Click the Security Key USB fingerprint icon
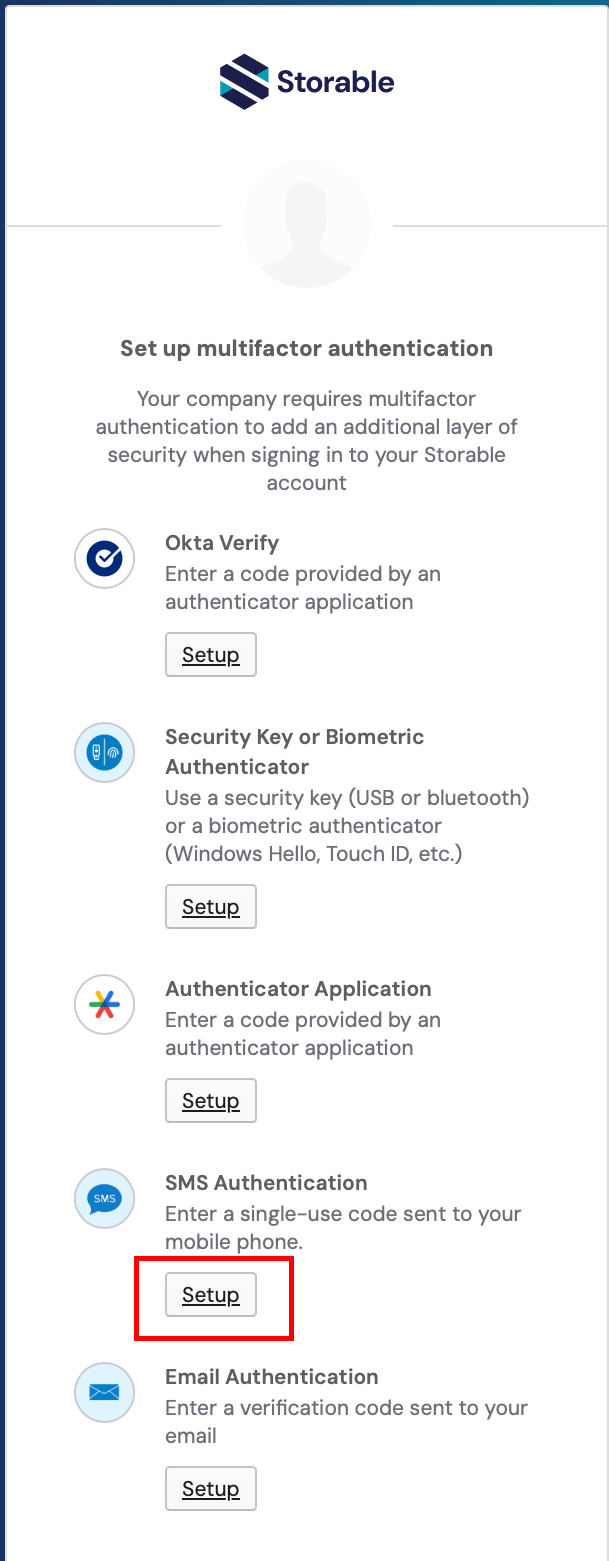 click(105, 753)
